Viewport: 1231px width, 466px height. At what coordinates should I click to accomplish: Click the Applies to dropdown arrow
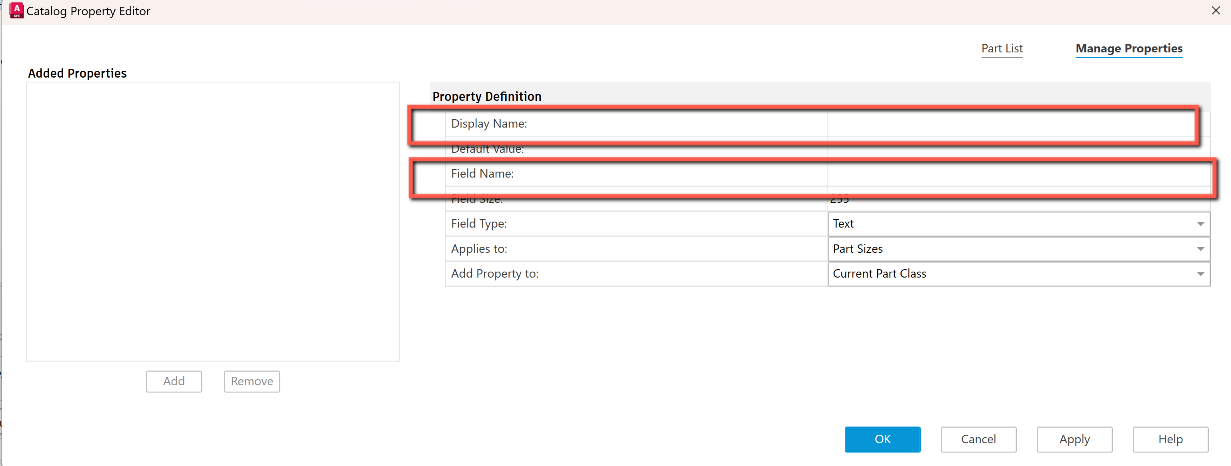pos(1199,249)
